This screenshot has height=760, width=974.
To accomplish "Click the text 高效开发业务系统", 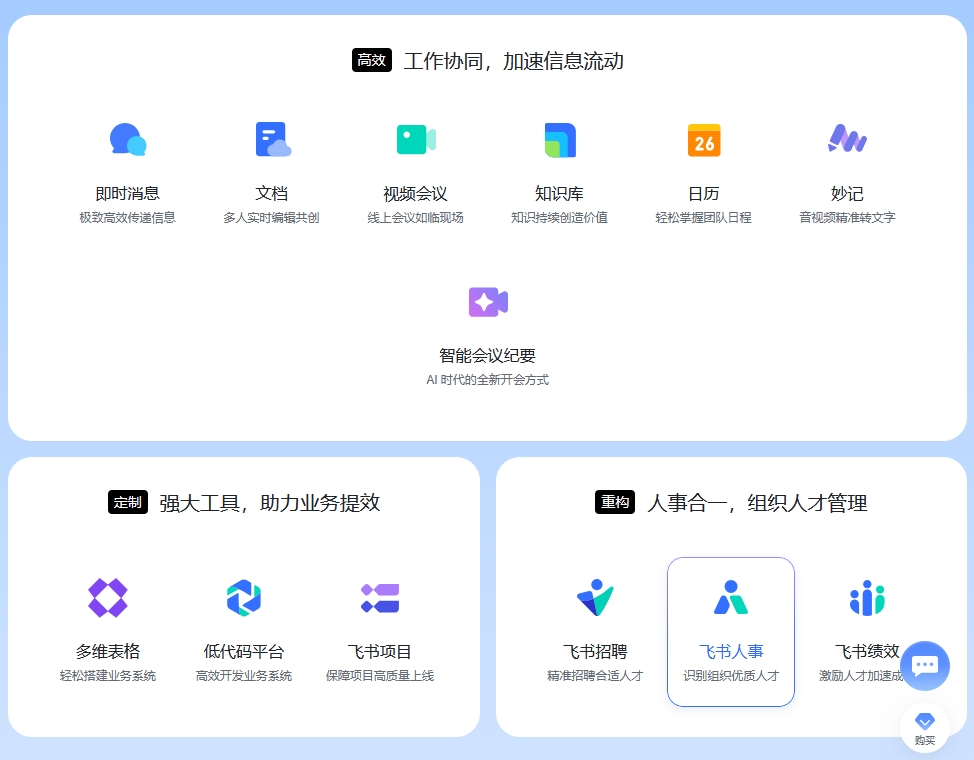I will pyautogui.click(x=244, y=675).
